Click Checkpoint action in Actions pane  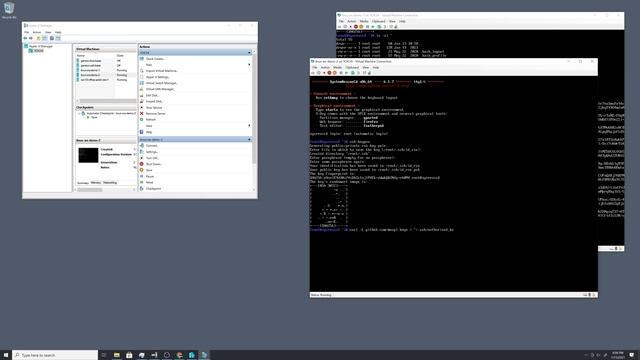click(x=153, y=189)
